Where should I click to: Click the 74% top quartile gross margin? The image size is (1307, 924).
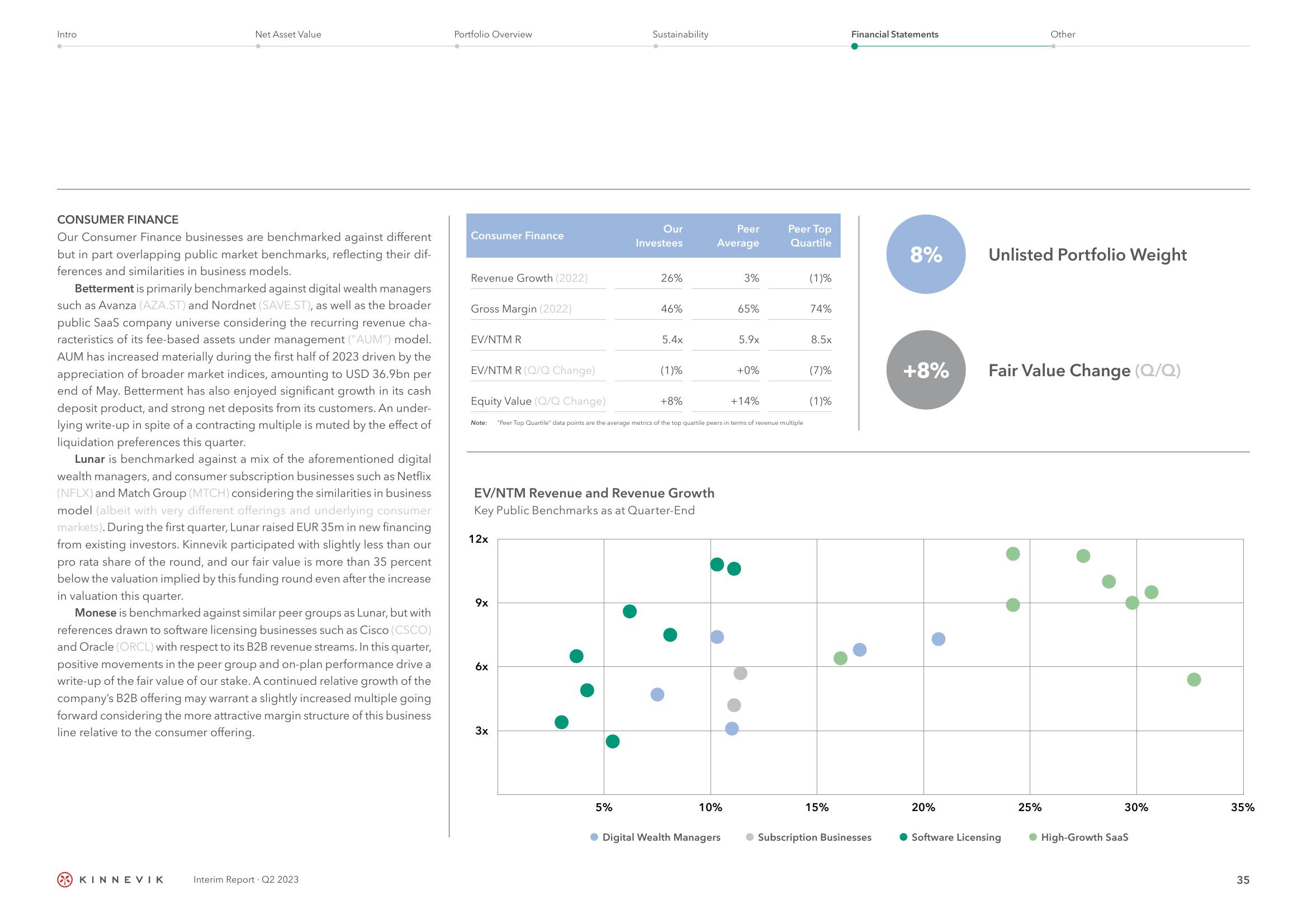[821, 309]
